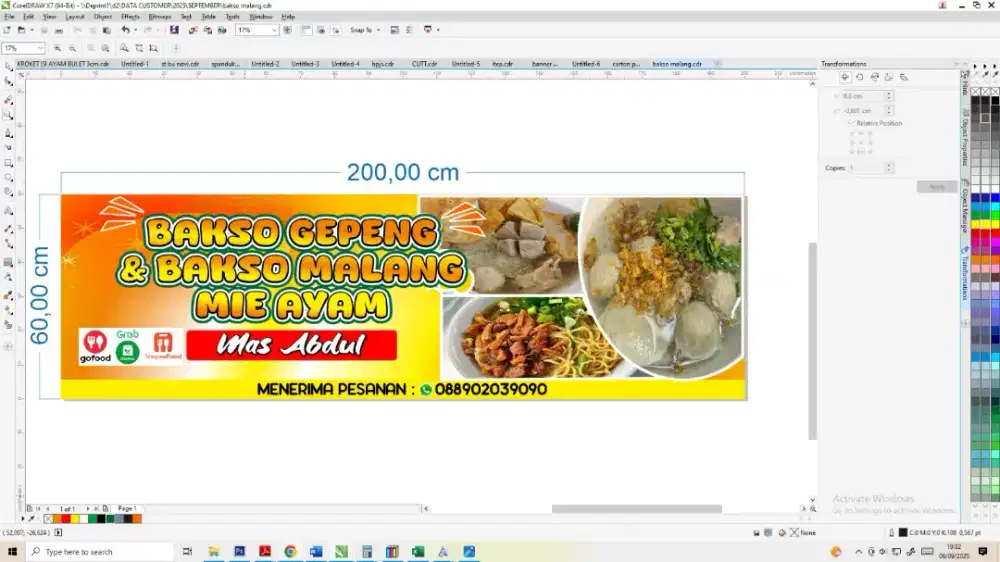
Task: Click next page arrow in page navigator
Action: pyautogui.click(x=88, y=508)
